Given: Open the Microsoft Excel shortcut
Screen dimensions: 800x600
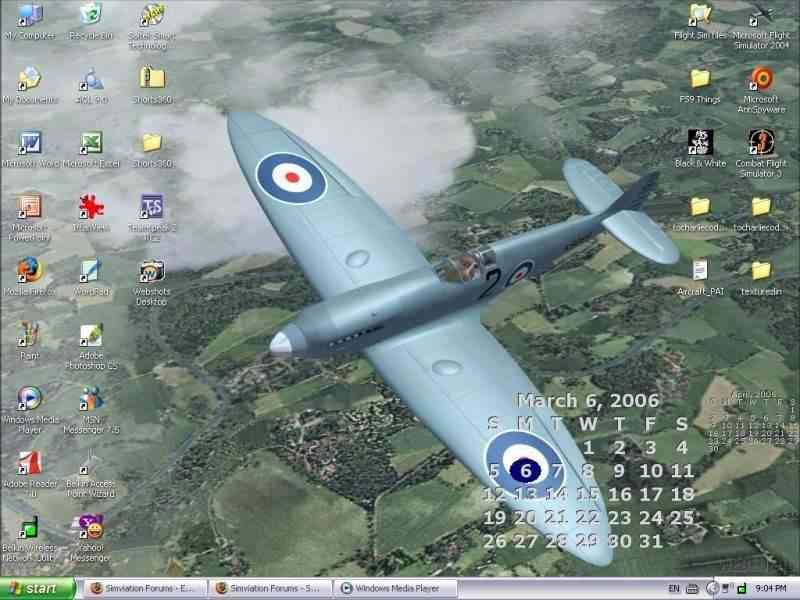Looking at the screenshot, I should pyautogui.click(x=91, y=143).
